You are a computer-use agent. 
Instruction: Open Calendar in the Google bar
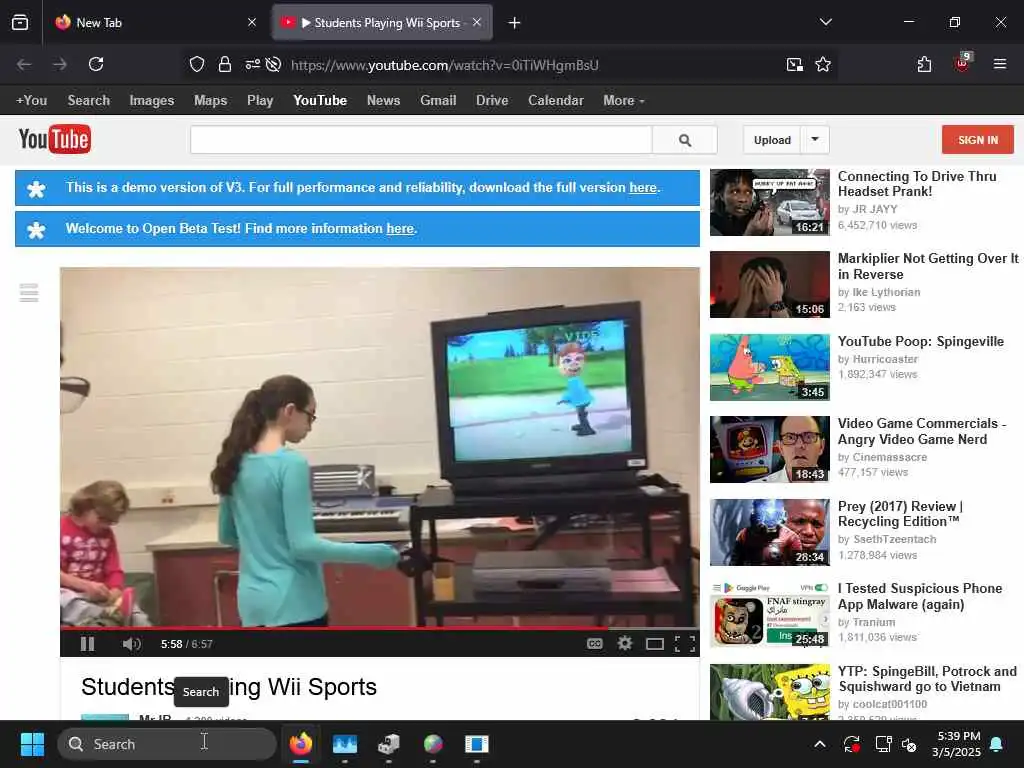pos(556,101)
